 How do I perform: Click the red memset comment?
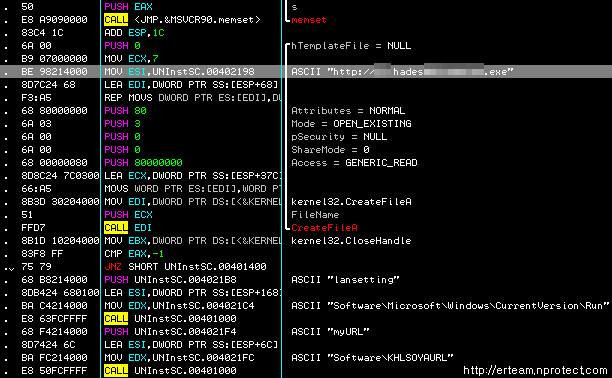click(309, 20)
